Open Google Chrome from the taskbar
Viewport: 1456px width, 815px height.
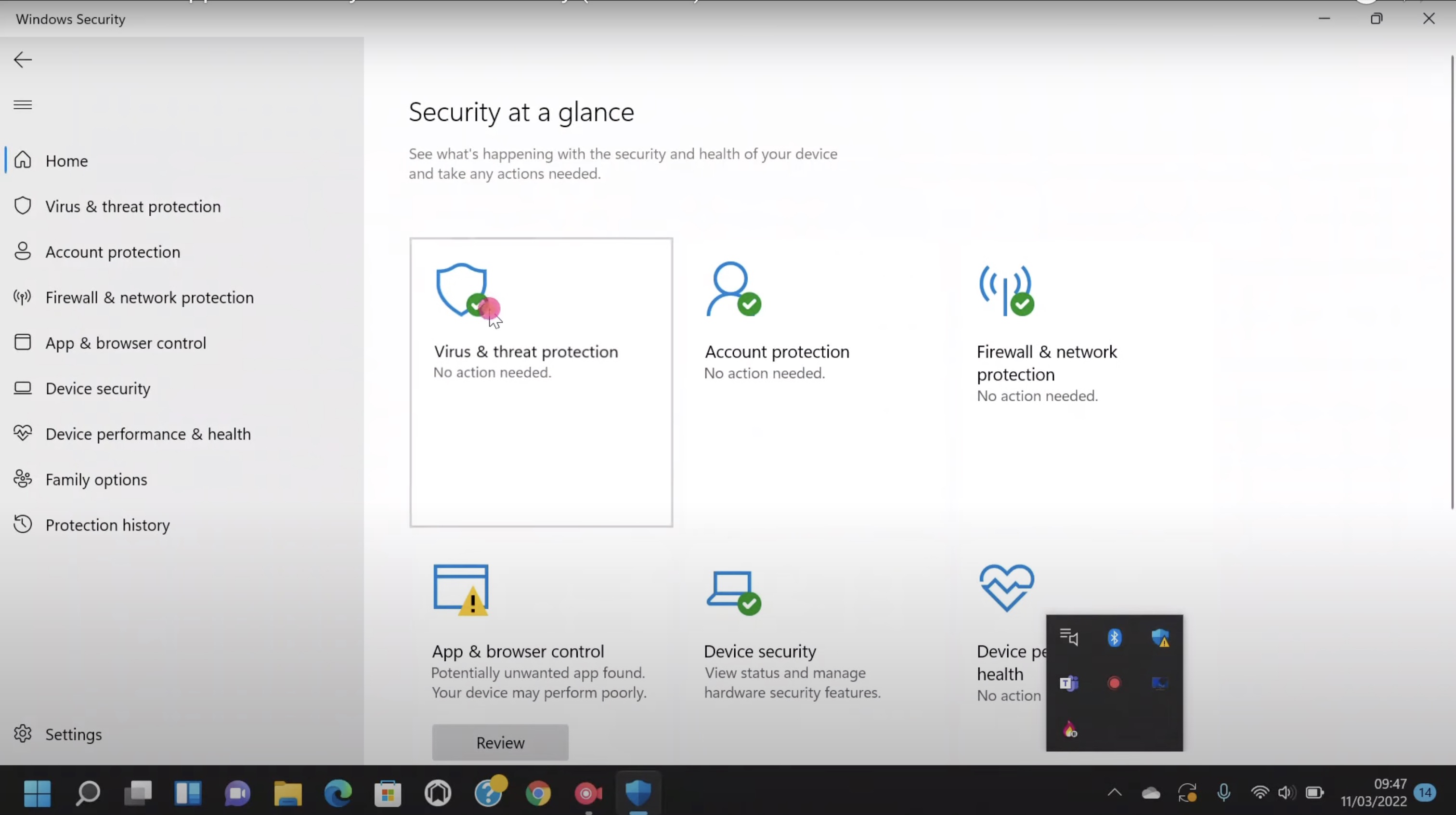(538, 793)
